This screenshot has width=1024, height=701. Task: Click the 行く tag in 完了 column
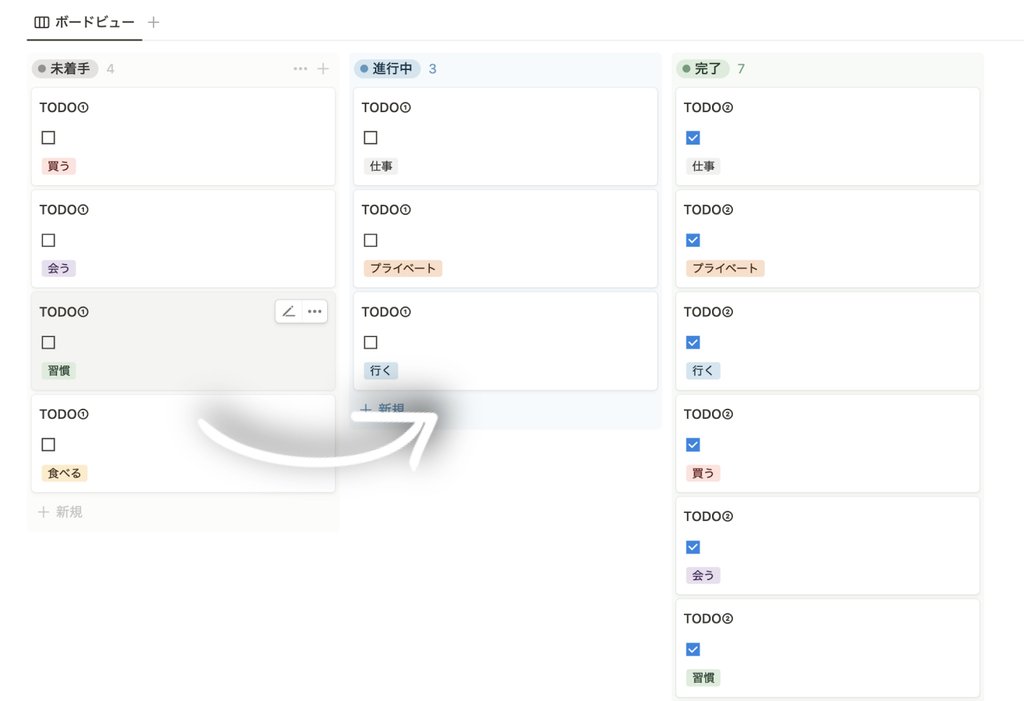703,371
